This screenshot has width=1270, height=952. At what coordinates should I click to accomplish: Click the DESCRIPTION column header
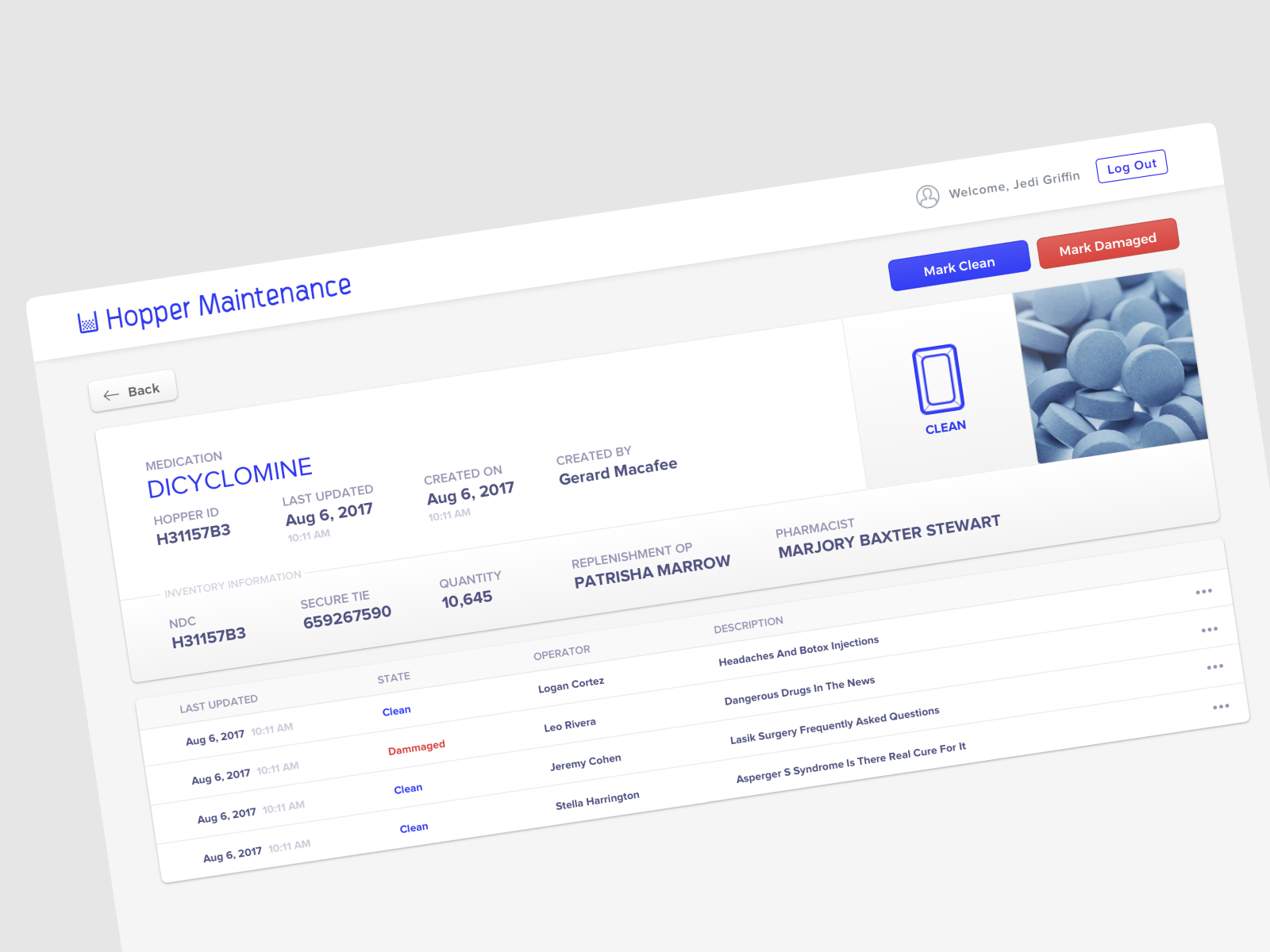pyautogui.click(x=748, y=625)
